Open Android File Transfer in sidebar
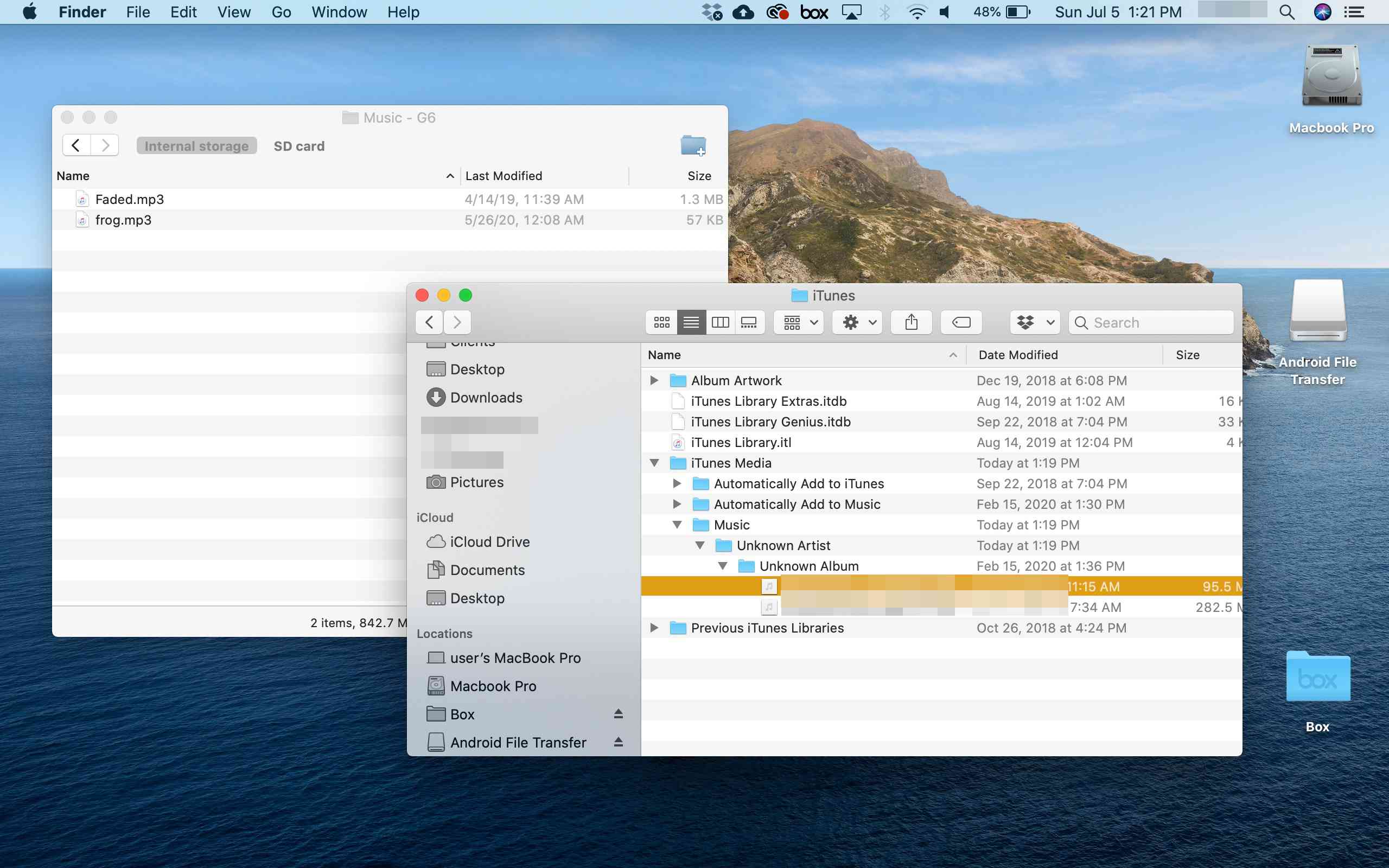1389x868 pixels. tap(507, 742)
